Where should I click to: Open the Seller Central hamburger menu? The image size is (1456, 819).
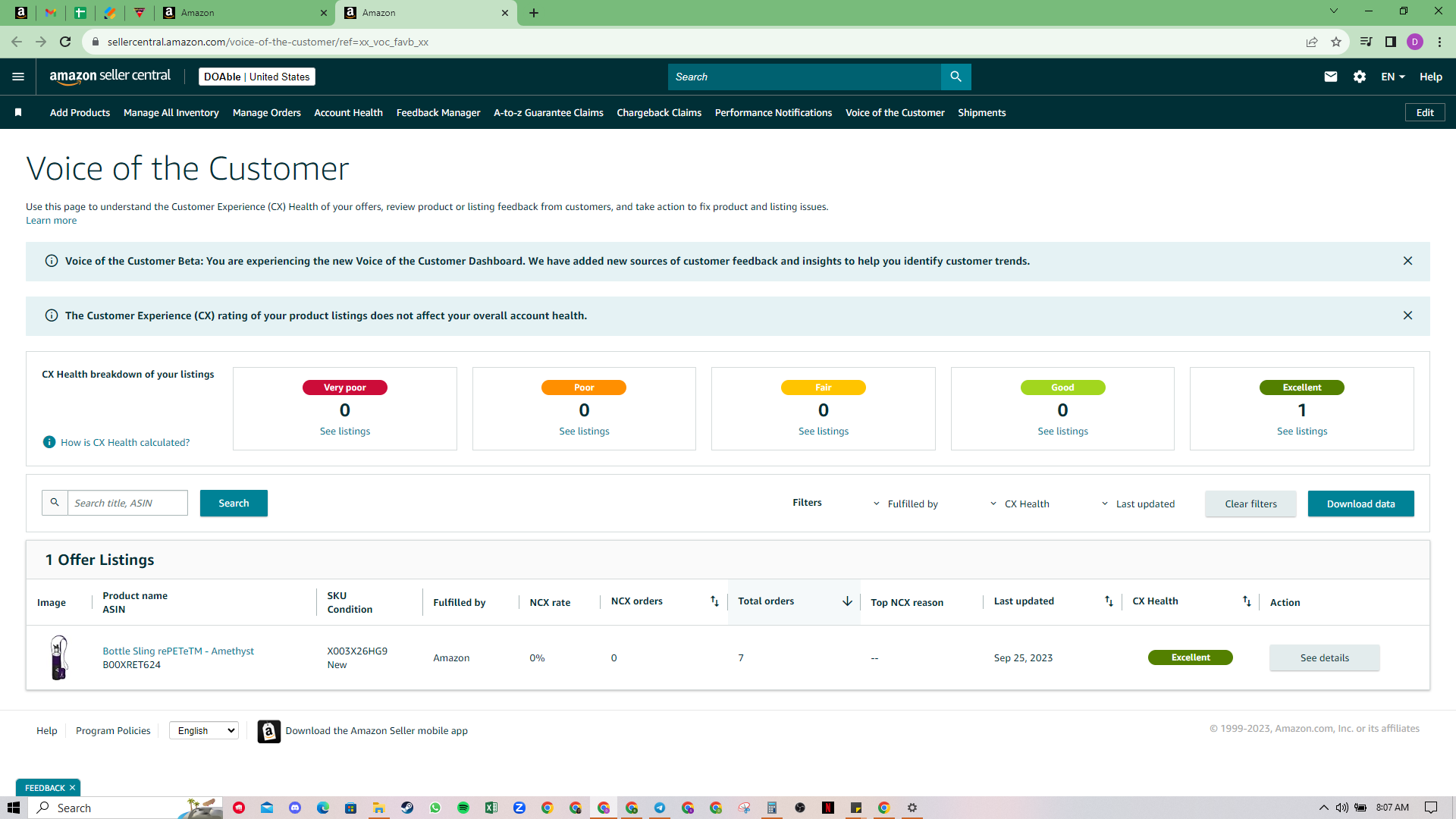(18, 77)
